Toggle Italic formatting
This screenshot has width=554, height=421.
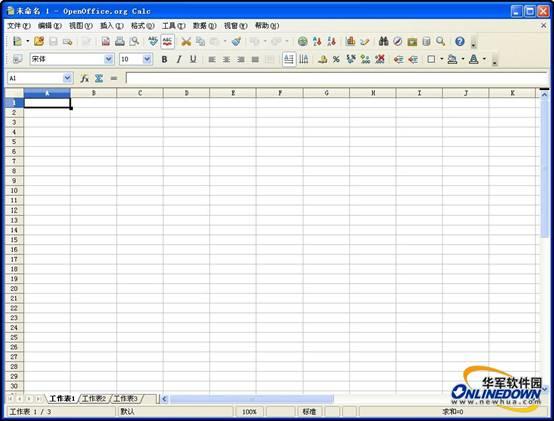[x=179, y=59]
